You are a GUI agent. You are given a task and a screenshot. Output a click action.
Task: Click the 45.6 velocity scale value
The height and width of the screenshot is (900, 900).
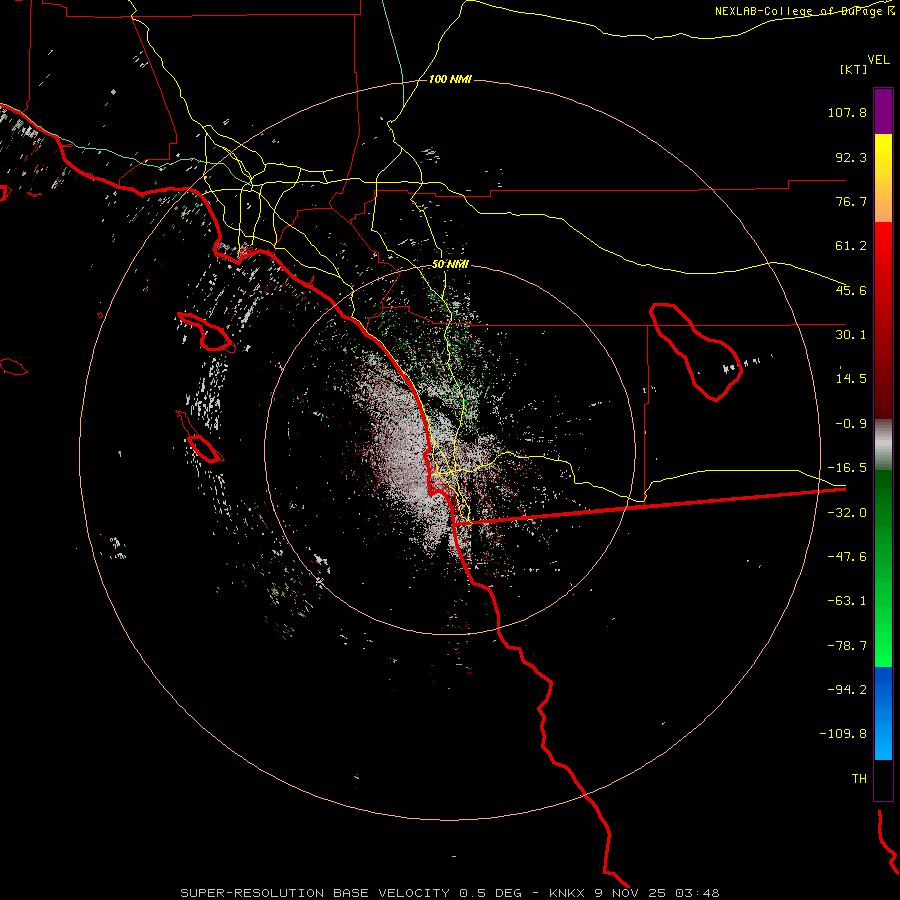pos(851,290)
